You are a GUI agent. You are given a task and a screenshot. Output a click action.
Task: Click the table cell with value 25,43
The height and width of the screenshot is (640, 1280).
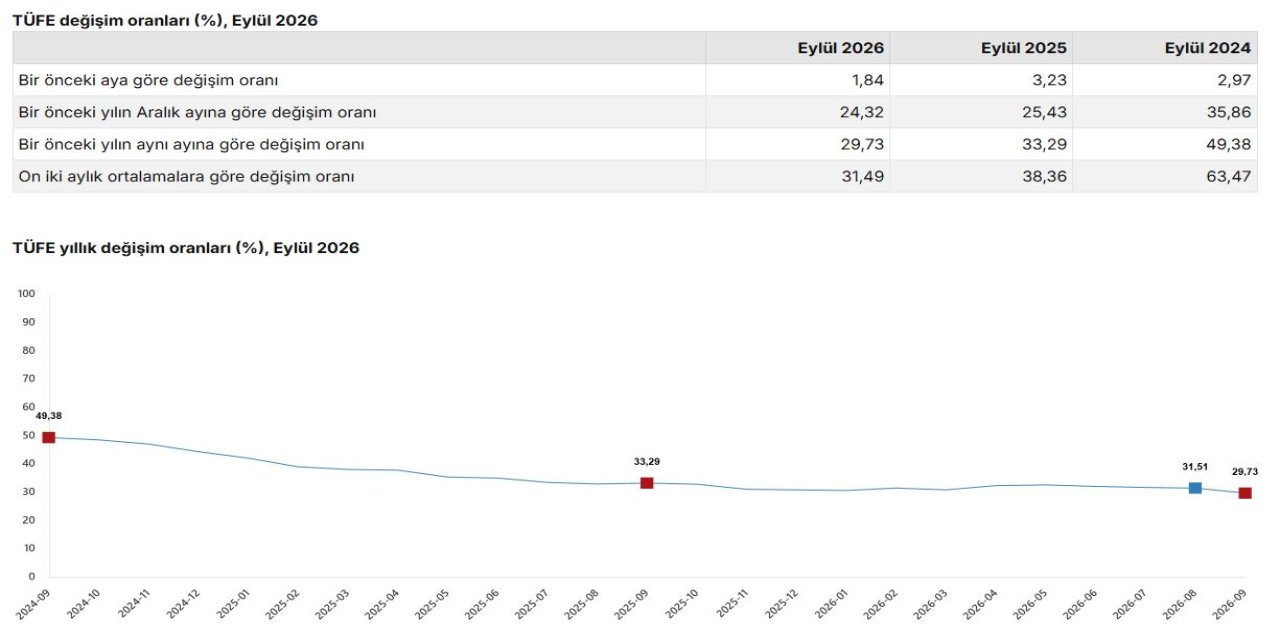click(x=981, y=112)
